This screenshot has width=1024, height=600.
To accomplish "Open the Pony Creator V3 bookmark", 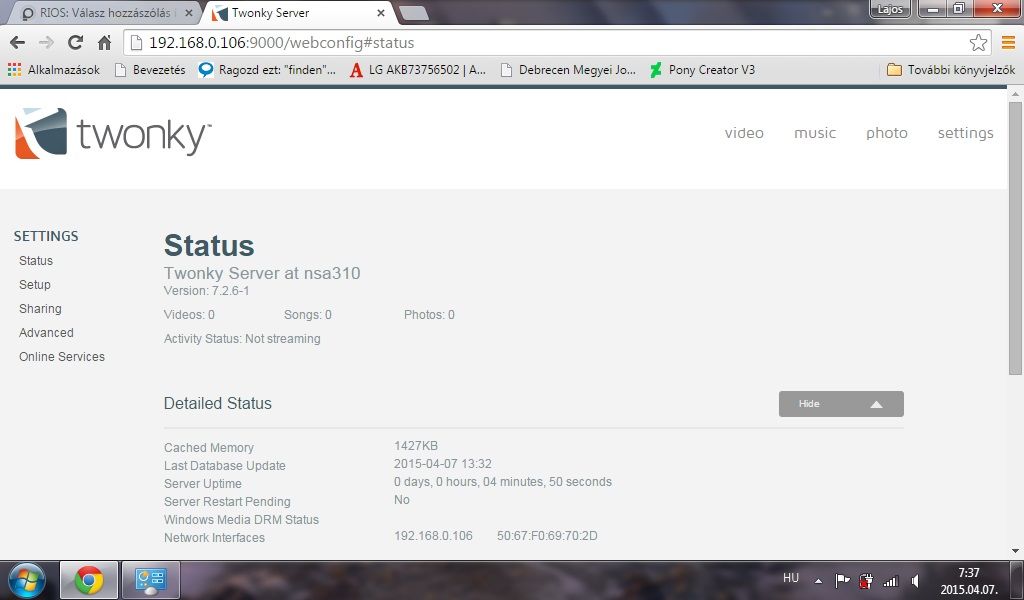I will 703,70.
